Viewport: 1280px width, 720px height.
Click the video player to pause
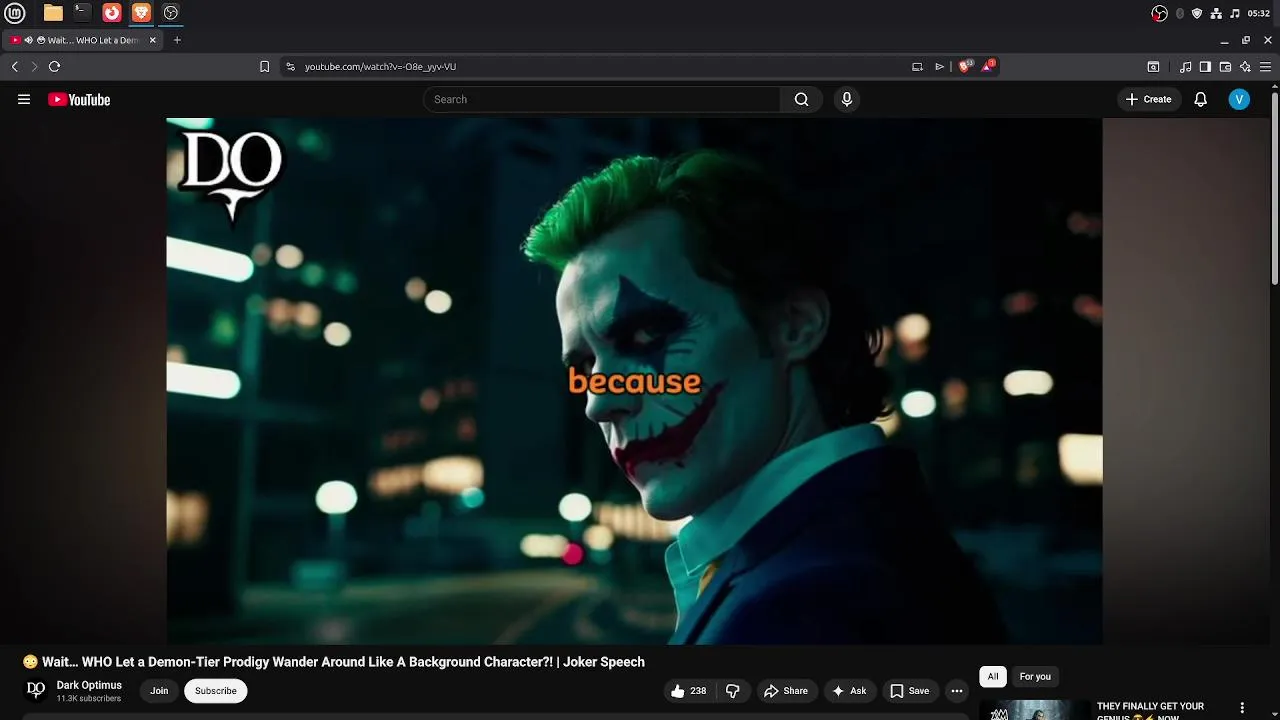(x=634, y=381)
